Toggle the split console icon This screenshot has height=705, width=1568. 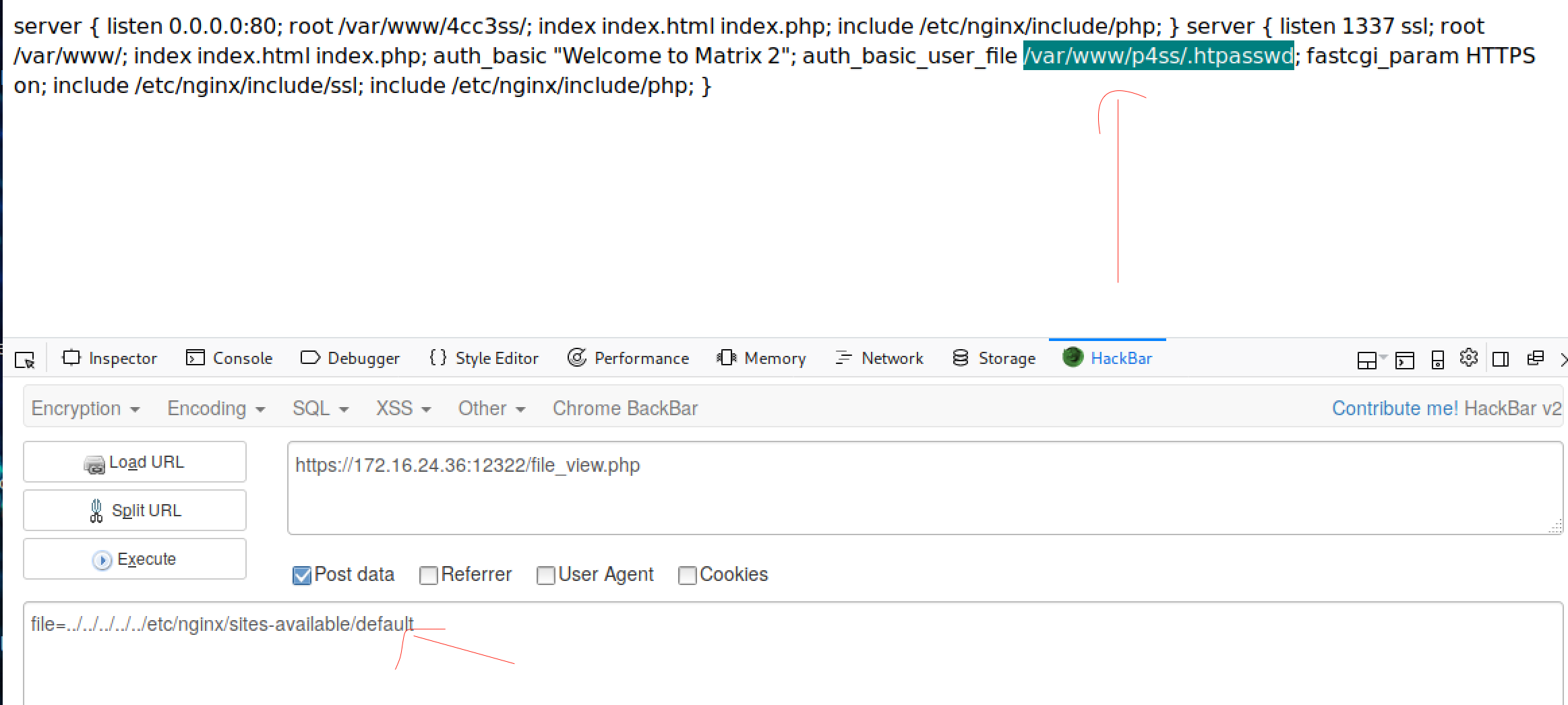pos(1405,360)
